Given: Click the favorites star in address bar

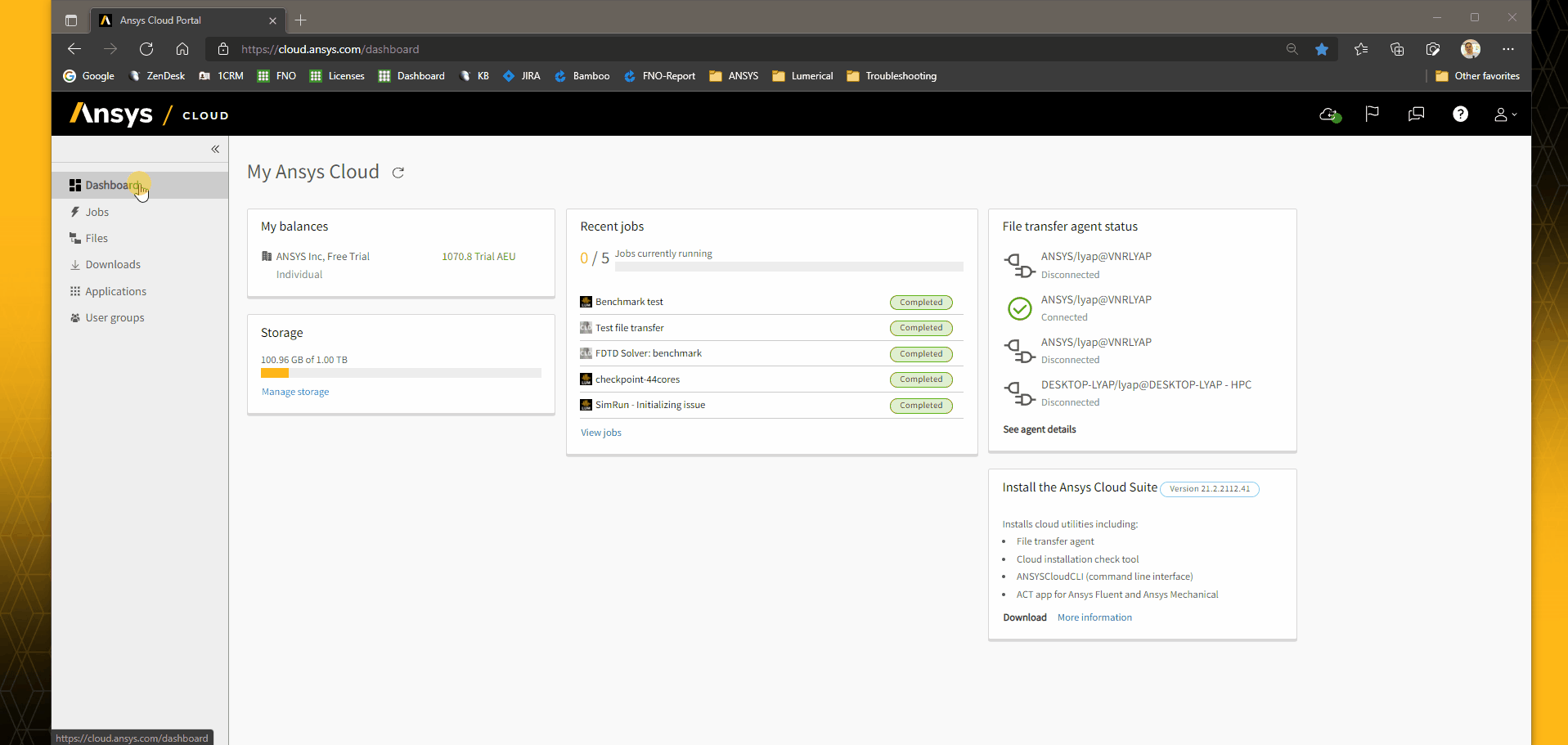Looking at the screenshot, I should [x=1322, y=49].
